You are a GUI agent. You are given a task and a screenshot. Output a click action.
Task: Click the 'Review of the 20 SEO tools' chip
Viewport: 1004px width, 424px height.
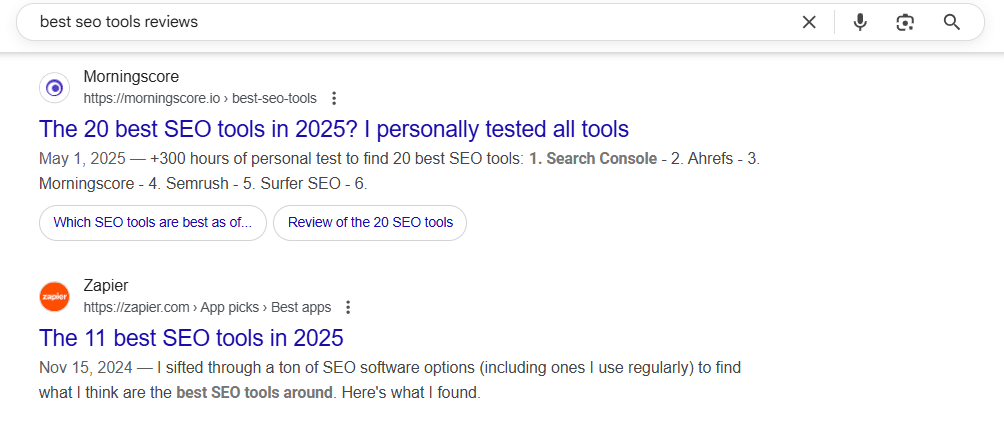point(370,223)
